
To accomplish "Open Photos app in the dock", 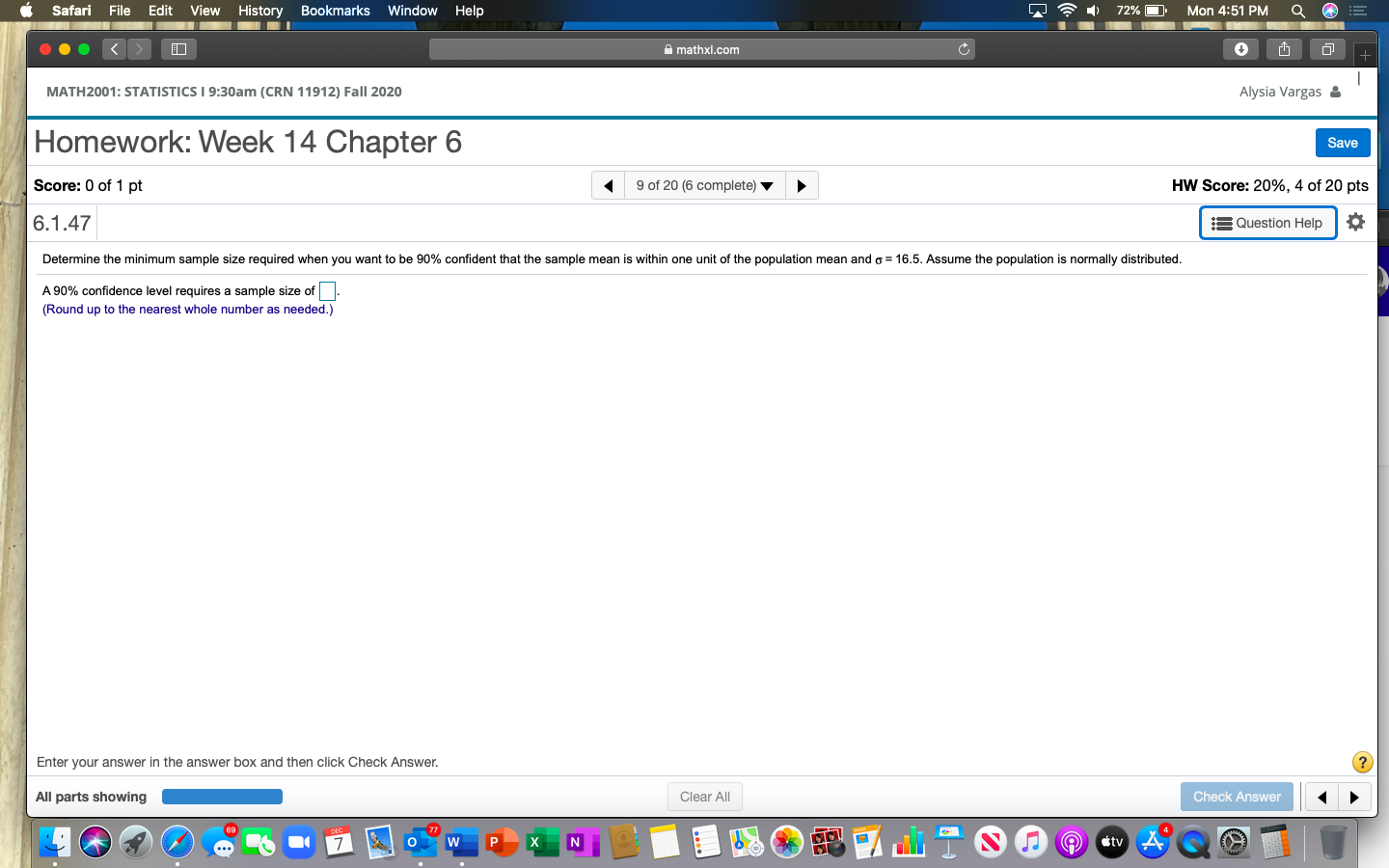I will tap(787, 842).
